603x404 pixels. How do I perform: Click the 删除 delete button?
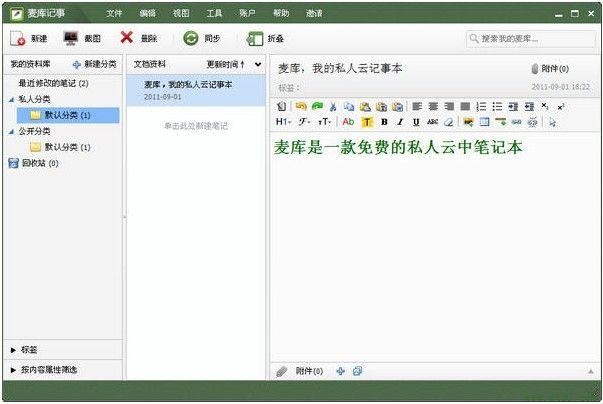138,38
